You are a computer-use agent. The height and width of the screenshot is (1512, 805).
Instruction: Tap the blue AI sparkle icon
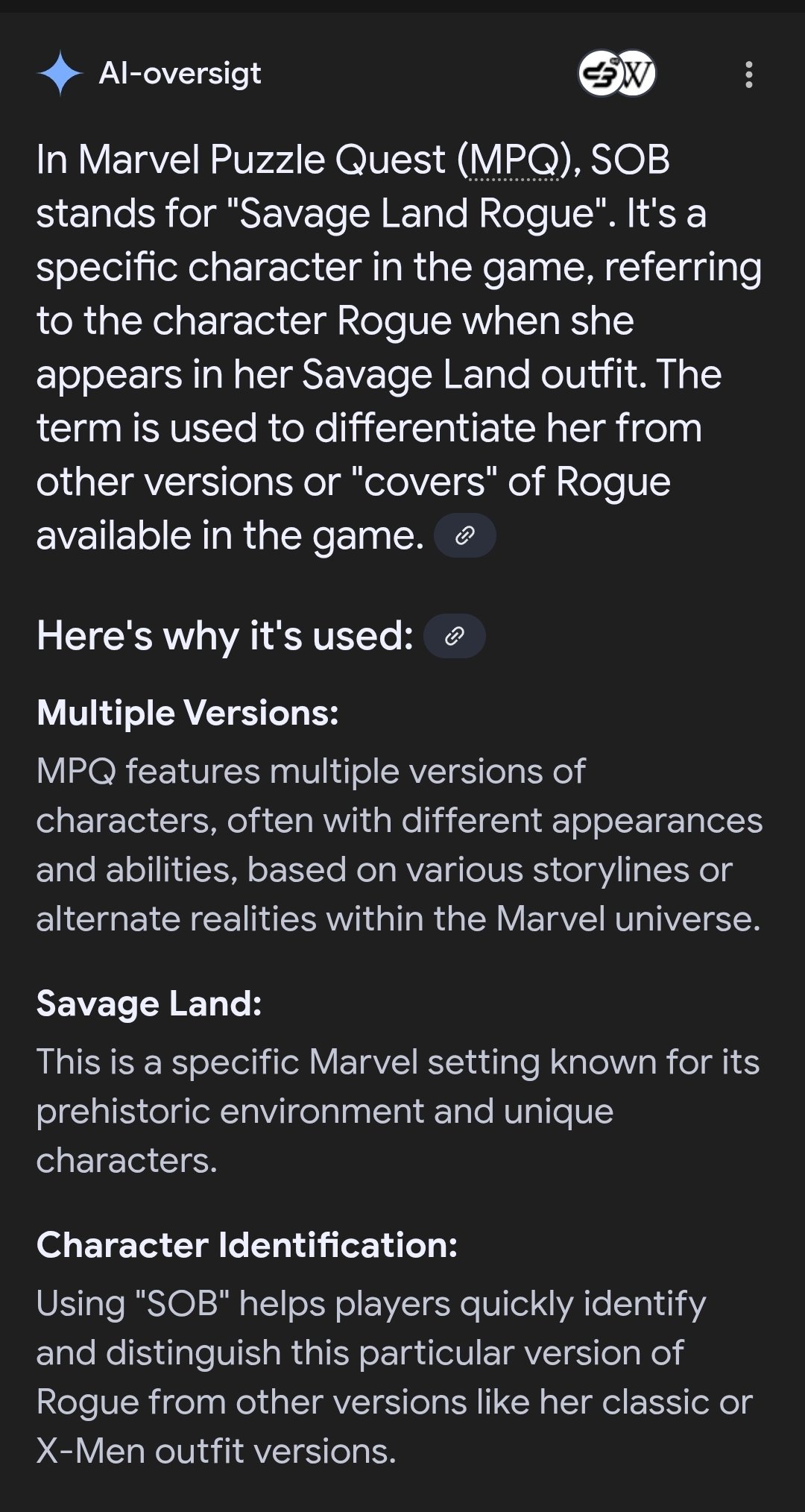tap(60, 74)
